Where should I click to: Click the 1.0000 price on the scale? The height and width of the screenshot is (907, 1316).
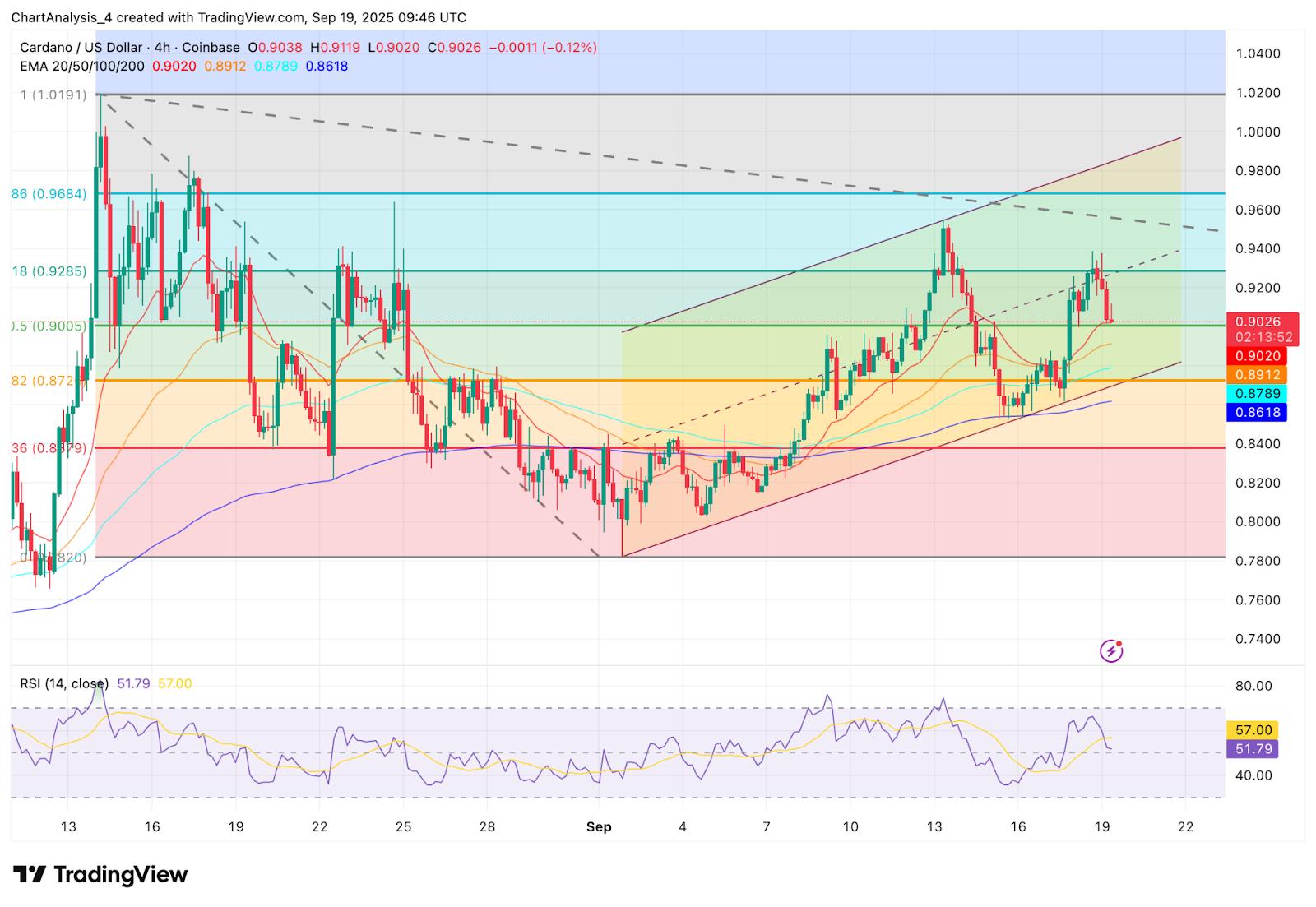click(1258, 132)
